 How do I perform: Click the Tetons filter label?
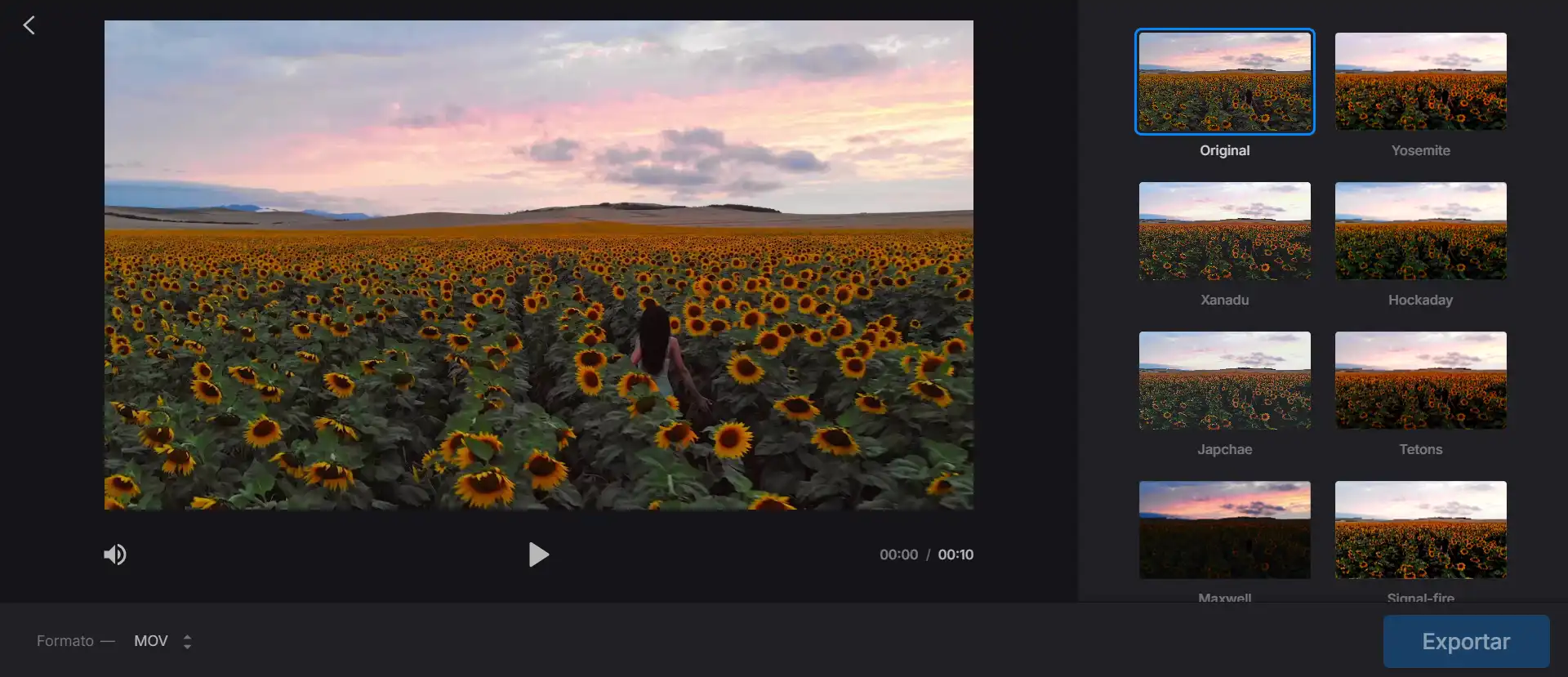[1421, 449]
